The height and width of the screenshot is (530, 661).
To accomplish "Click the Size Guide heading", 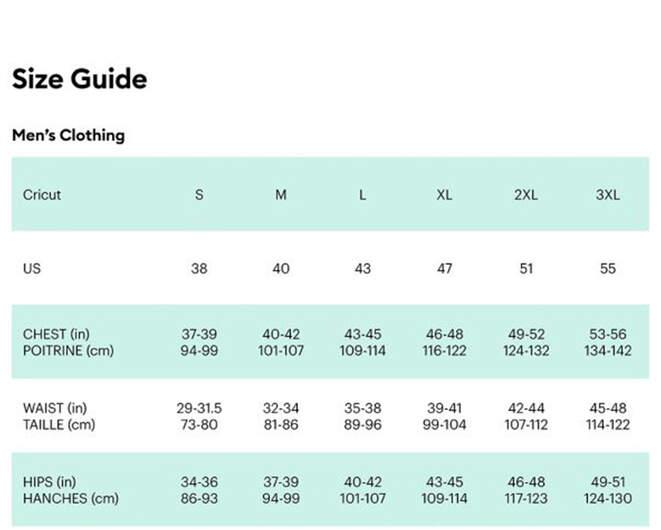I will (79, 79).
